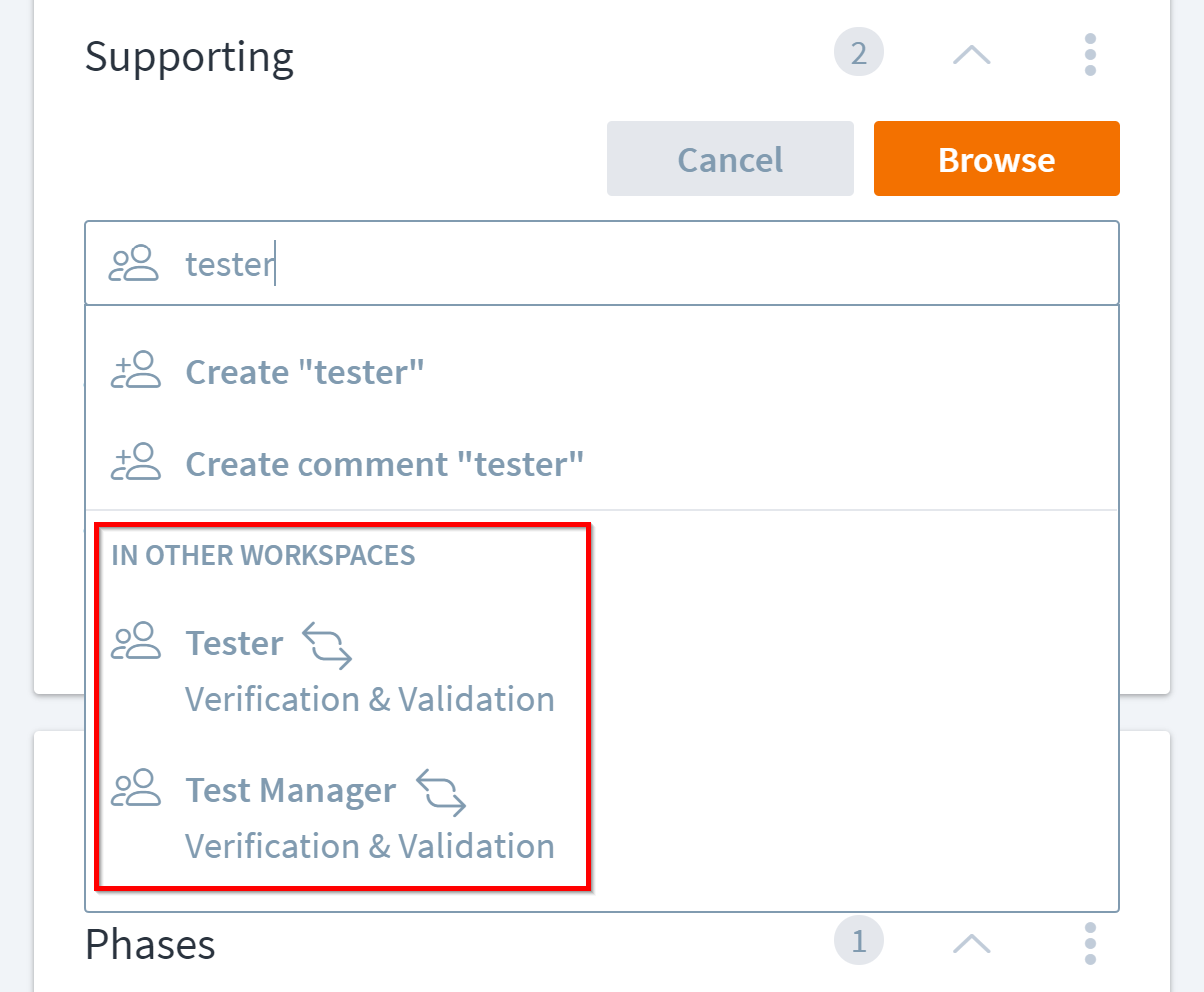Click the sync arrows icon next to Test Manager

441,792
